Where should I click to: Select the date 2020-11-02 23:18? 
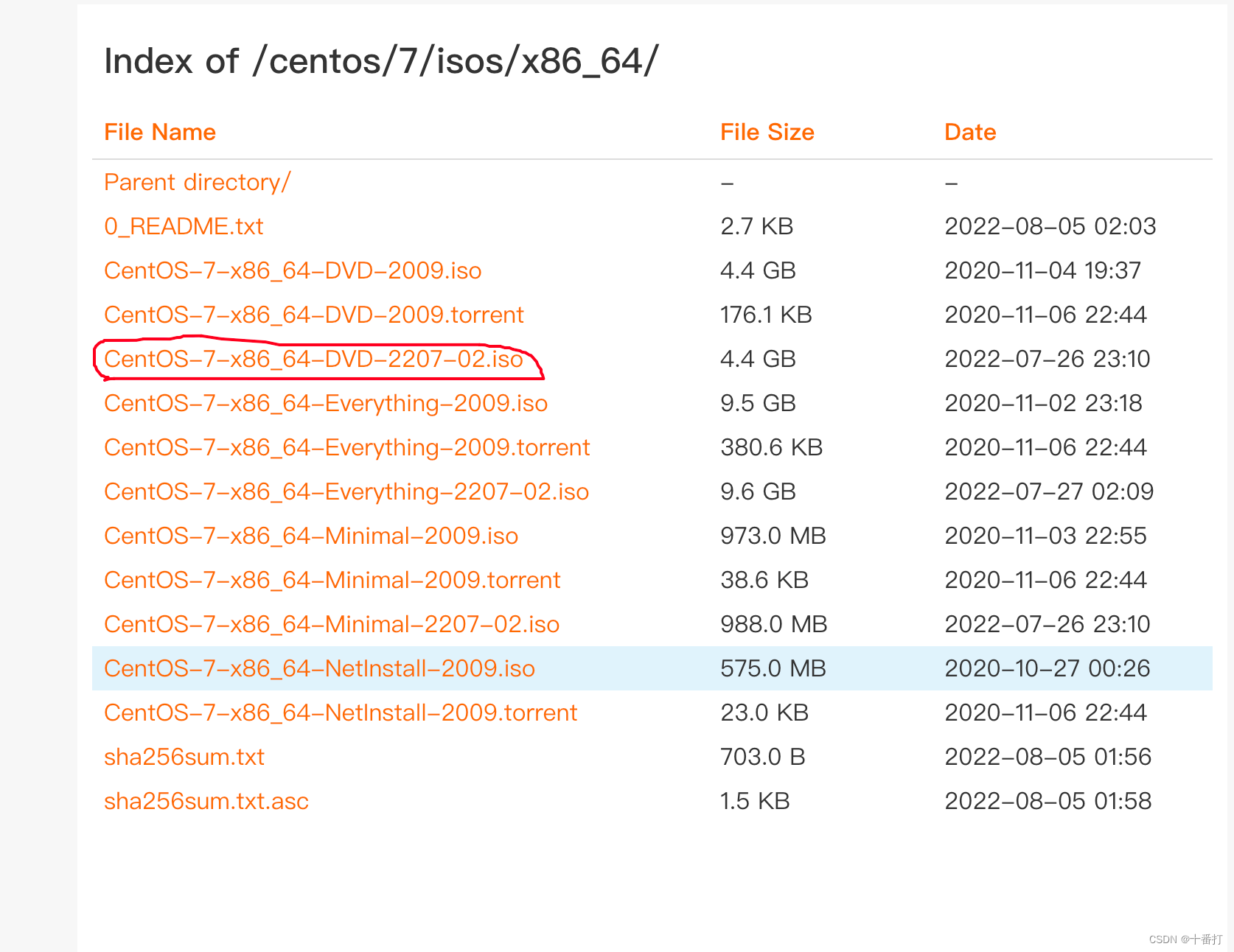tap(1043, 403)
